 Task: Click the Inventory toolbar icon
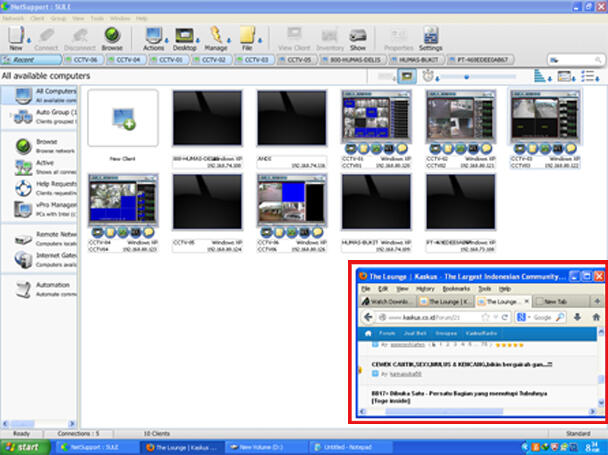coord(330,38)
